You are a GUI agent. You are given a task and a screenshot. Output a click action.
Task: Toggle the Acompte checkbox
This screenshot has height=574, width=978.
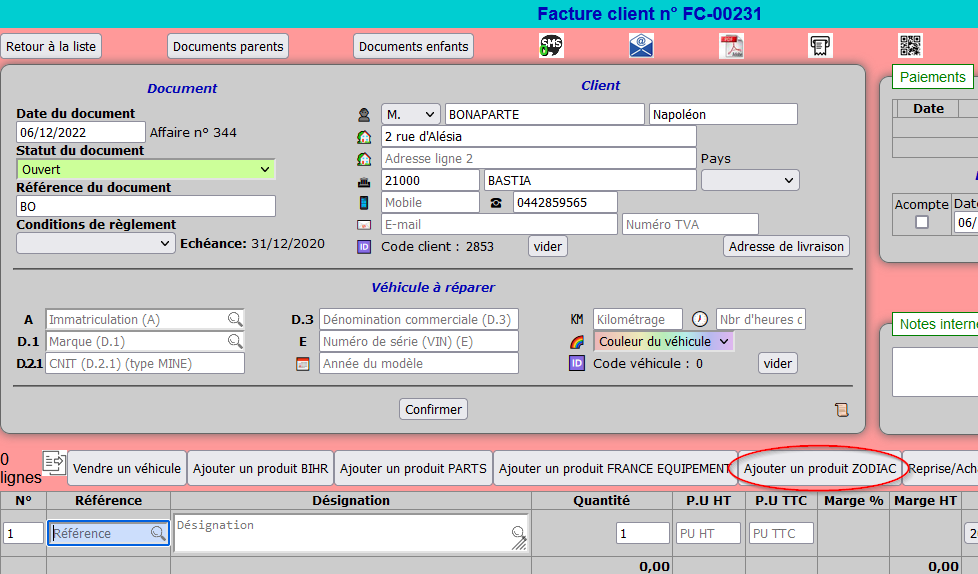(922, 222)
